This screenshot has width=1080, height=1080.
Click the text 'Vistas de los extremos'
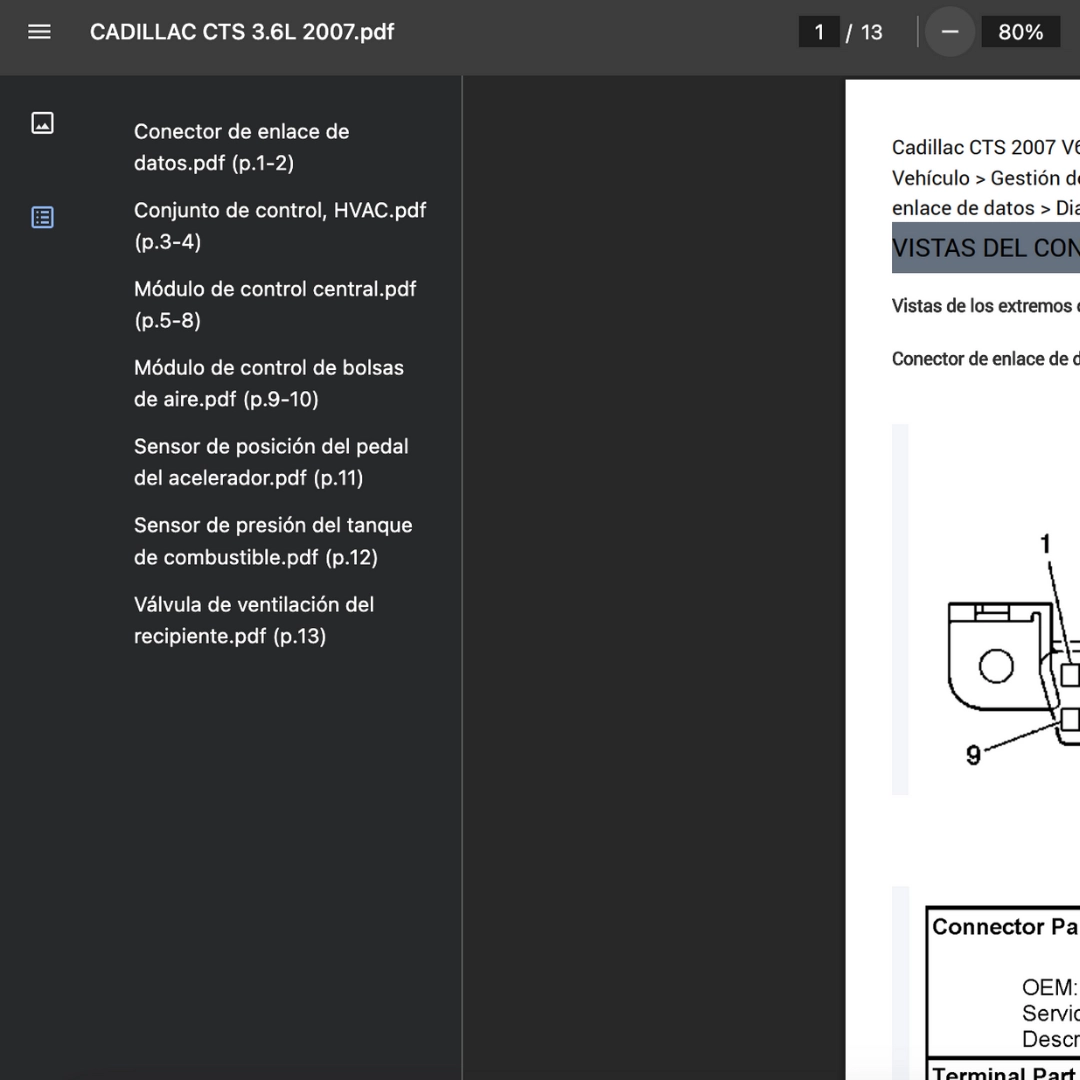tap(982, 306)
